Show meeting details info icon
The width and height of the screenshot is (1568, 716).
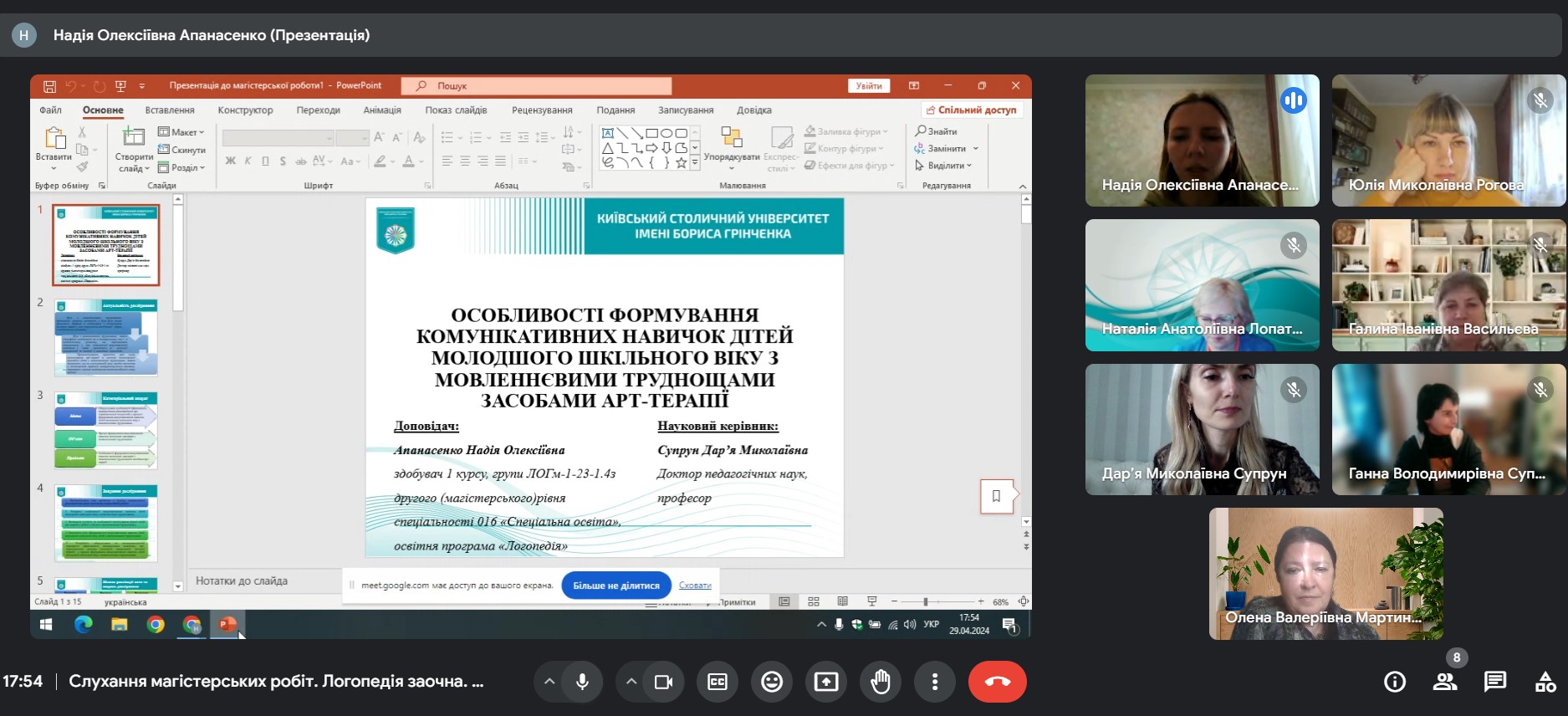point(1394,682)
